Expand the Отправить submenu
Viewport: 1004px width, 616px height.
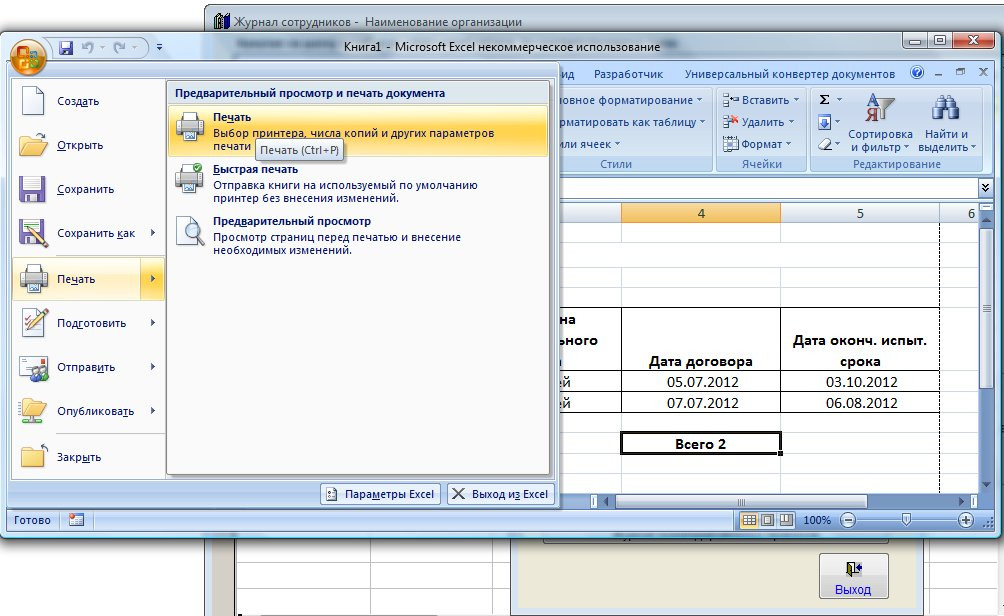[153, 367]
